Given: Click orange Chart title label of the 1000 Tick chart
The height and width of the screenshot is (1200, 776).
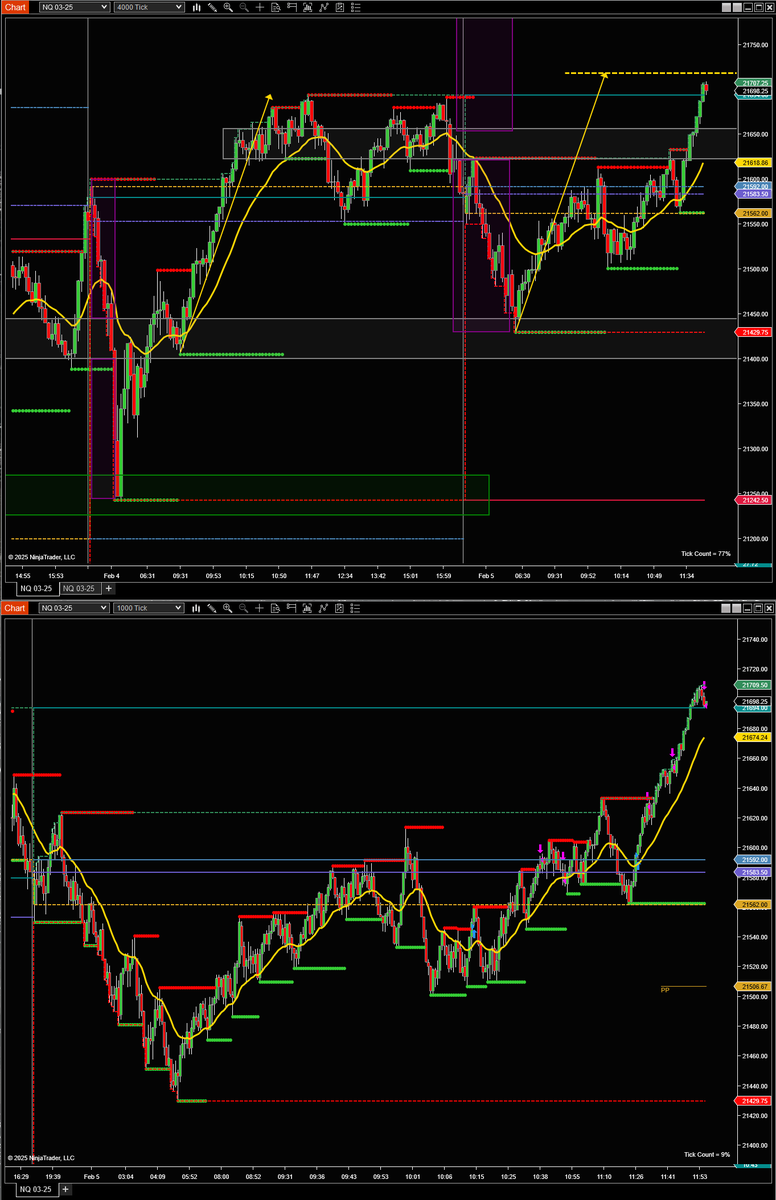Looking at the screenshot, I should pos(16,608).
